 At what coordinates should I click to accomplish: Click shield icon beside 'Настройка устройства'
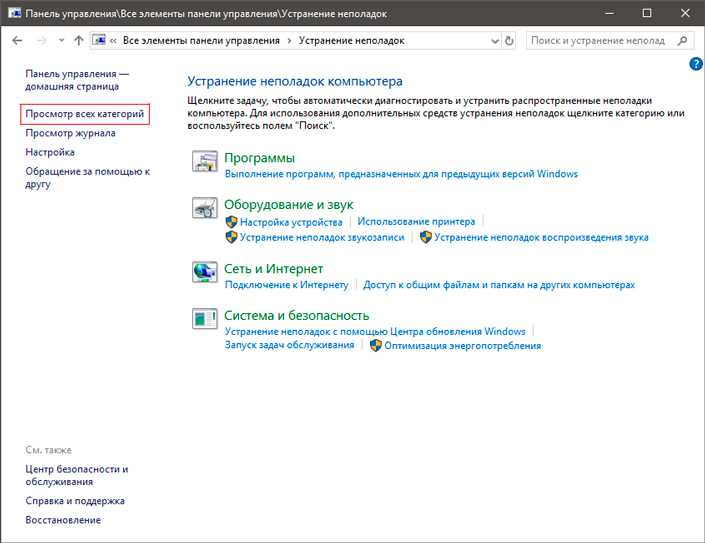pyautogui.click(x=231, y=222)
